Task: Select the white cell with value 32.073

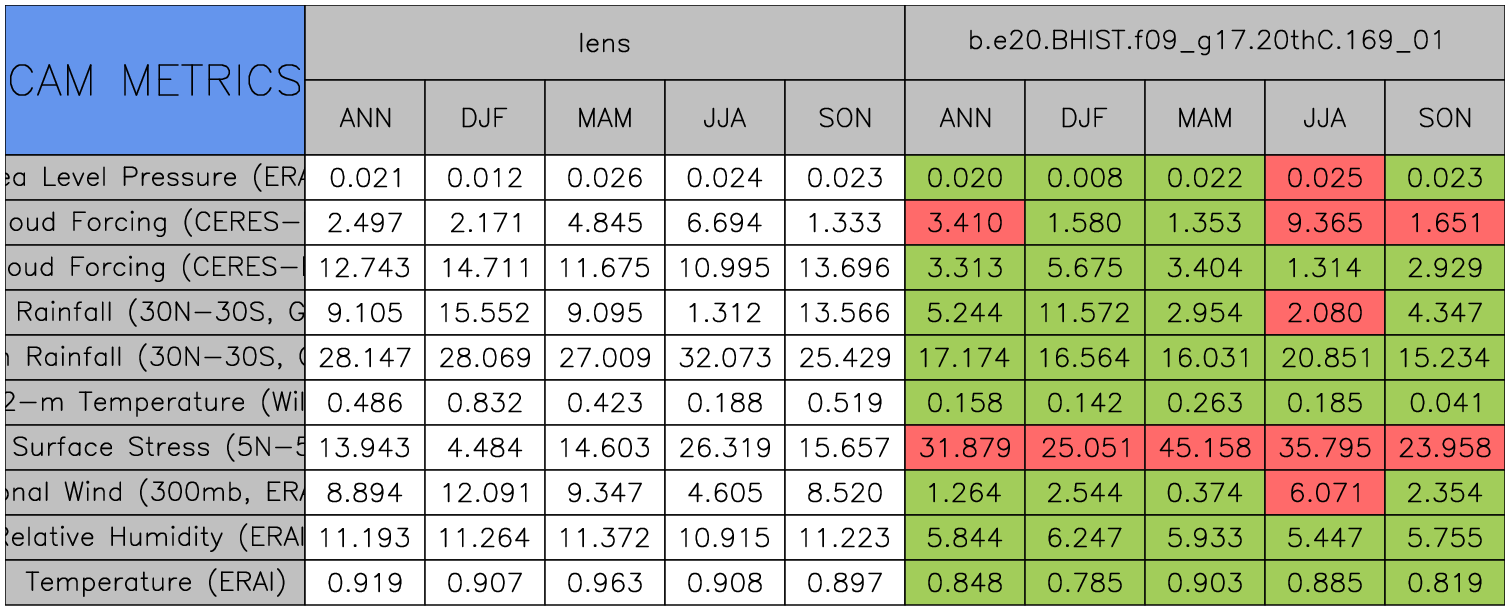Action: (x=724, y=358)
